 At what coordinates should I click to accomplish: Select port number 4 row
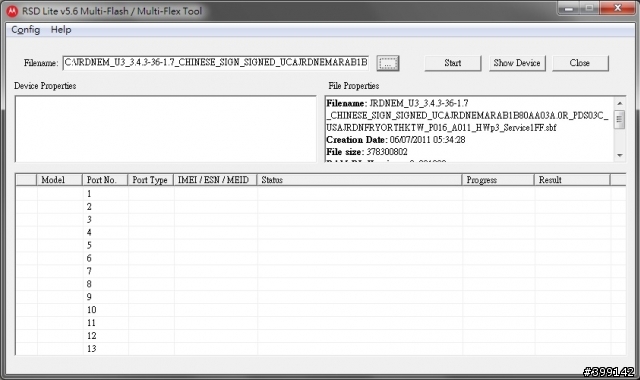click(320, 232)
